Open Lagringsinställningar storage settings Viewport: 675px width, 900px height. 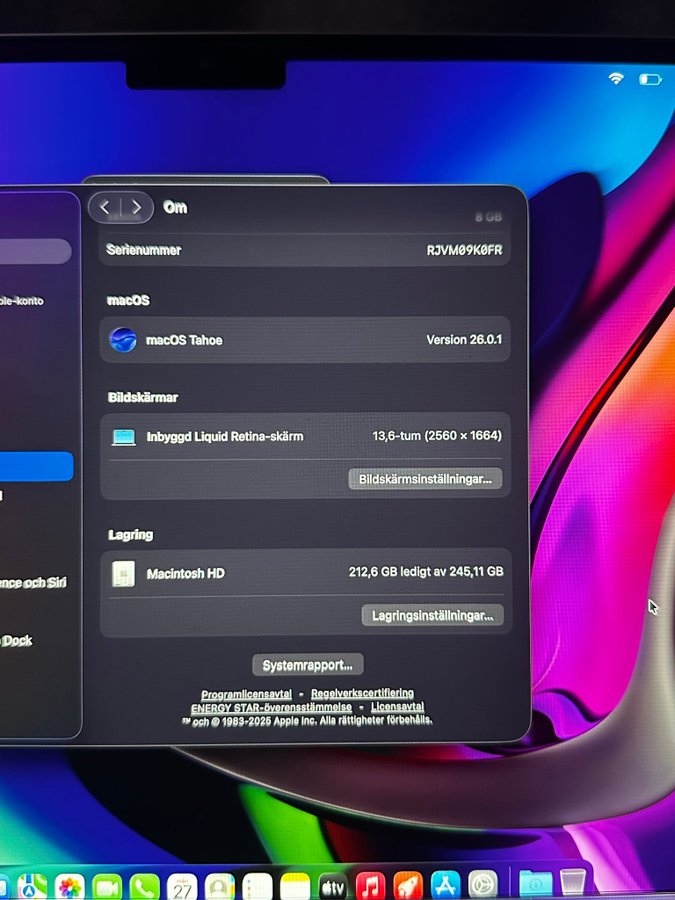coord(432,616)
